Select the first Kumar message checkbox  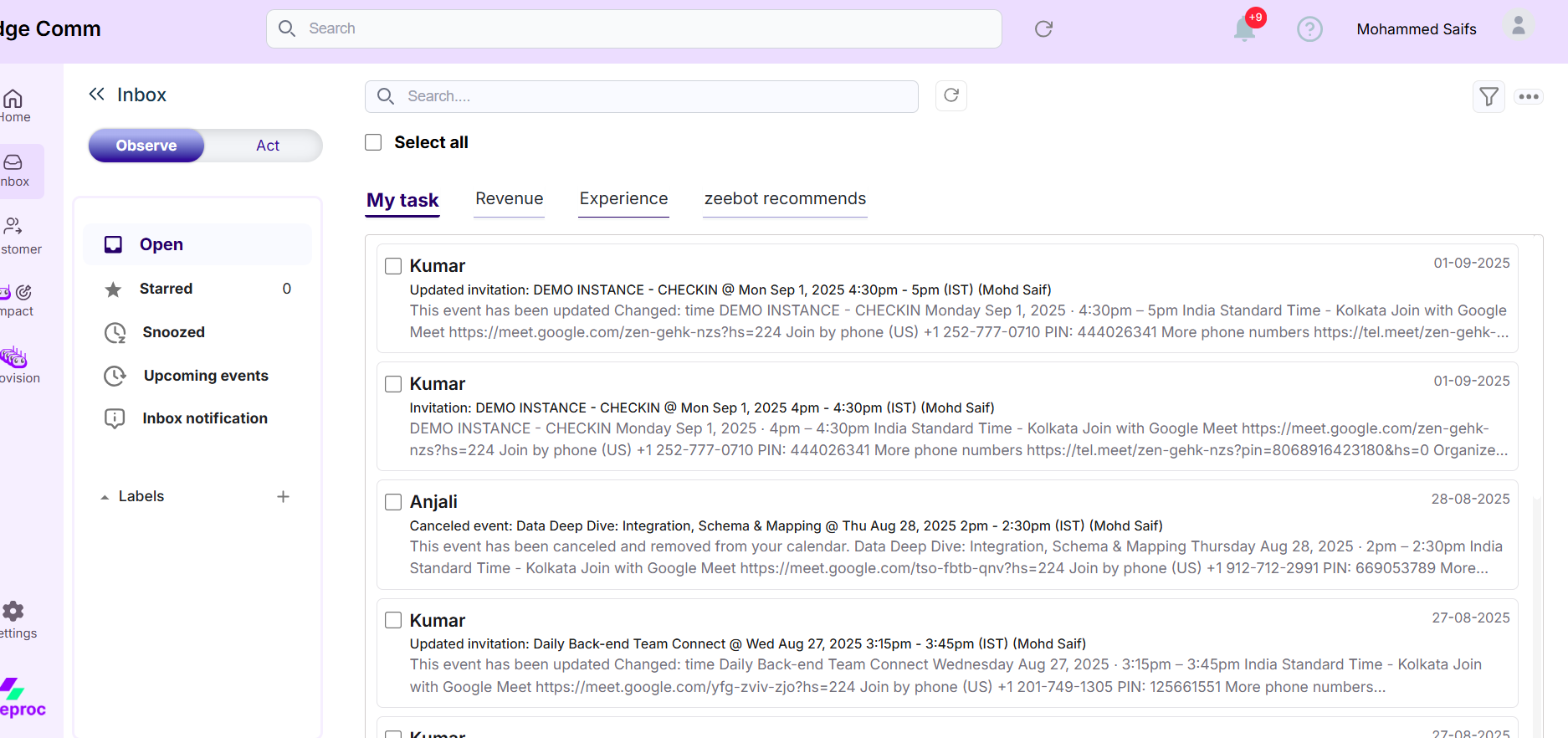tap(393, 266)
